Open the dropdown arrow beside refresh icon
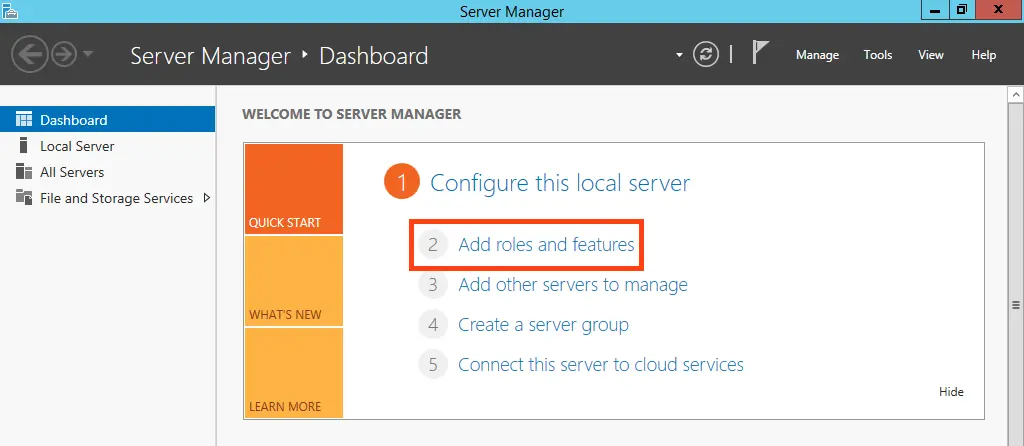 [680, 55]
